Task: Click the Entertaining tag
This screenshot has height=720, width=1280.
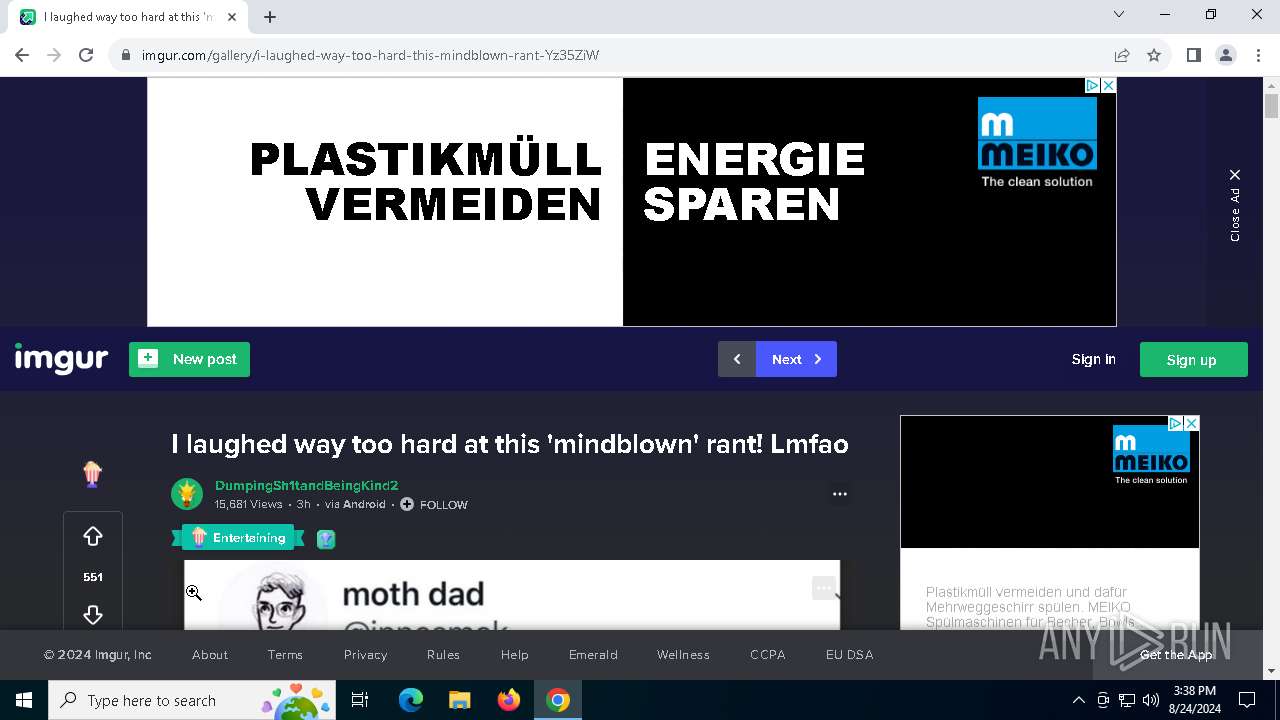Action: pyautogui.click(x=238, y=538)
